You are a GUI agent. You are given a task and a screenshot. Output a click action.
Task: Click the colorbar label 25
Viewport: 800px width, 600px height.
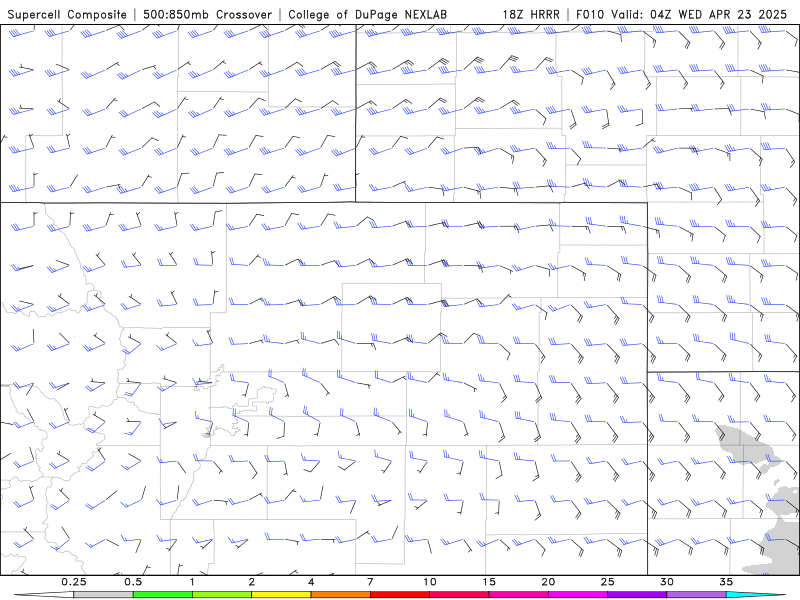point(607,582)
